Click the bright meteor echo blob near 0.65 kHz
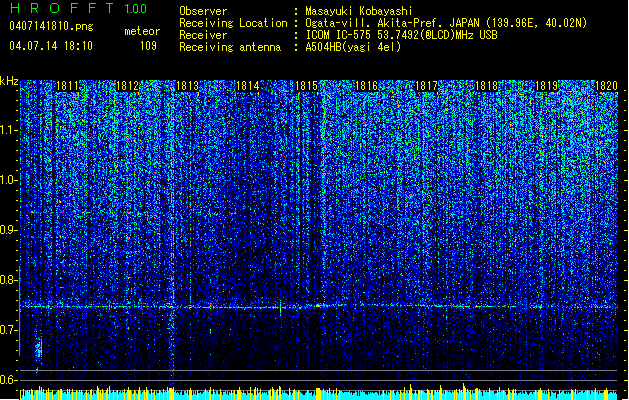Viewport: 629px width, 400px height. click(39, 348)
